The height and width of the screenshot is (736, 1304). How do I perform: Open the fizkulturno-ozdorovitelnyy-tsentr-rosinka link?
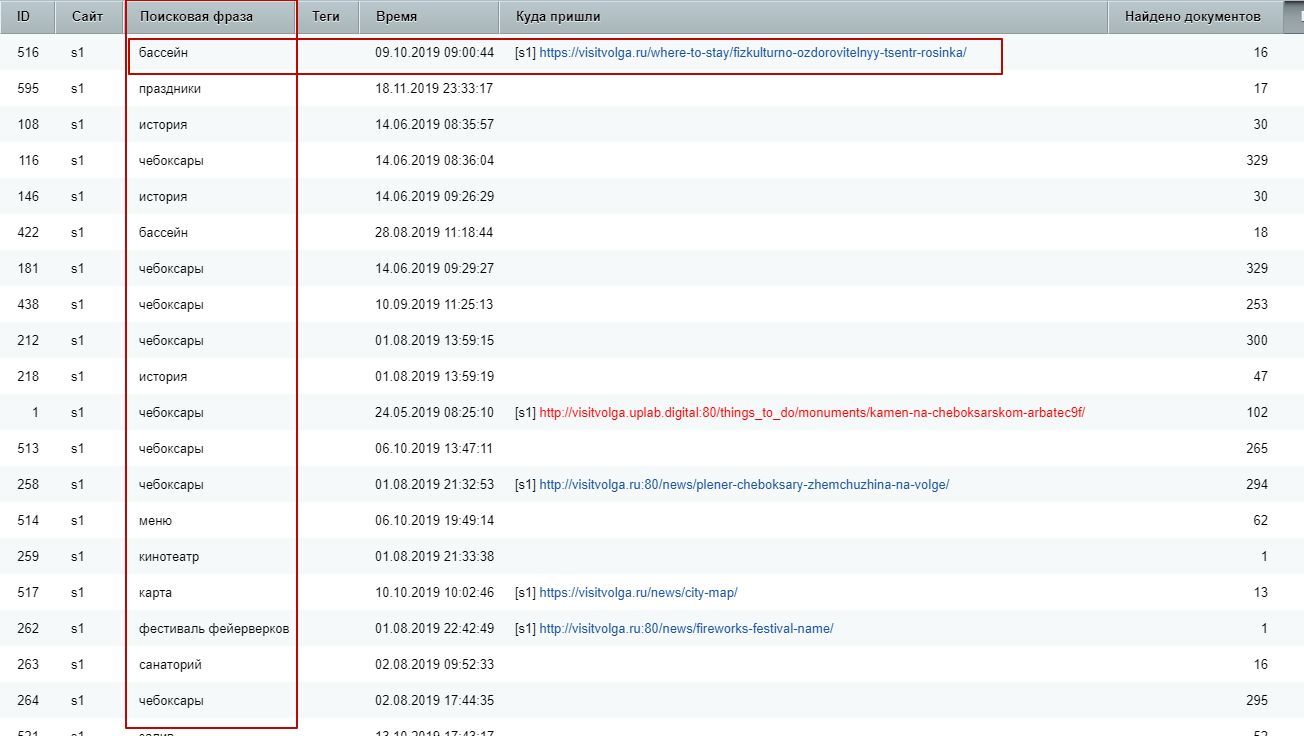pyautogui.click(x=753, y=53)
